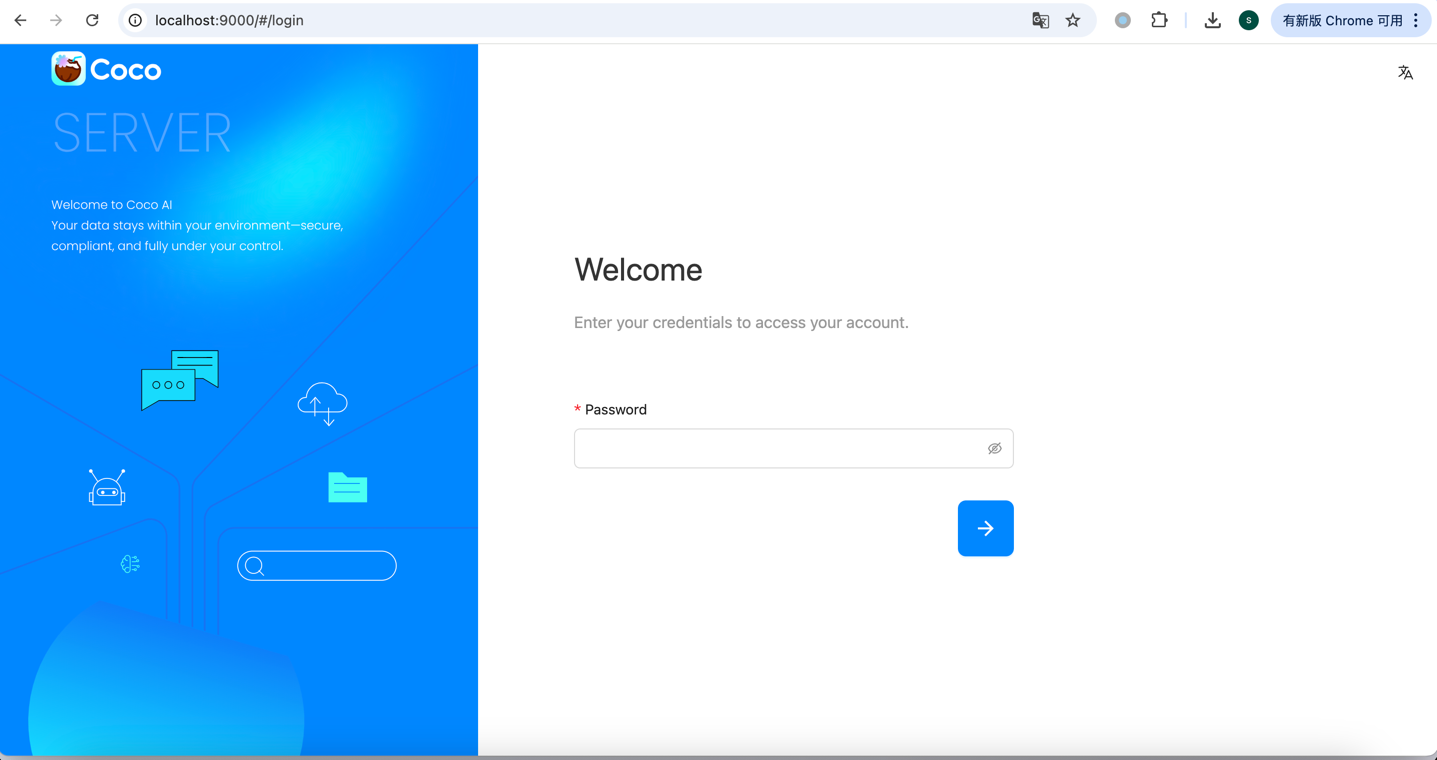Click the illustrated search bar
Screen dimensions: 1437x760
(317, 566)
